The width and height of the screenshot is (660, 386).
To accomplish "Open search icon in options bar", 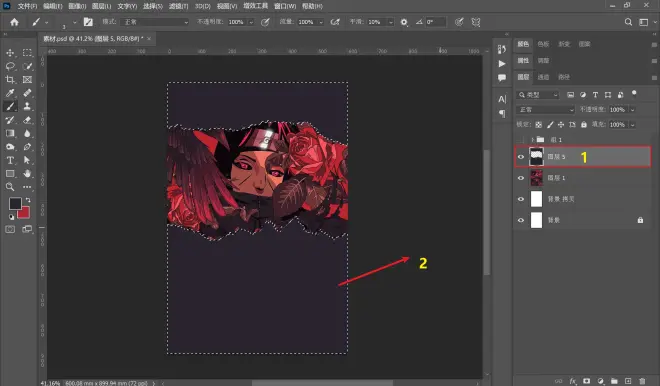I will 628,22.
